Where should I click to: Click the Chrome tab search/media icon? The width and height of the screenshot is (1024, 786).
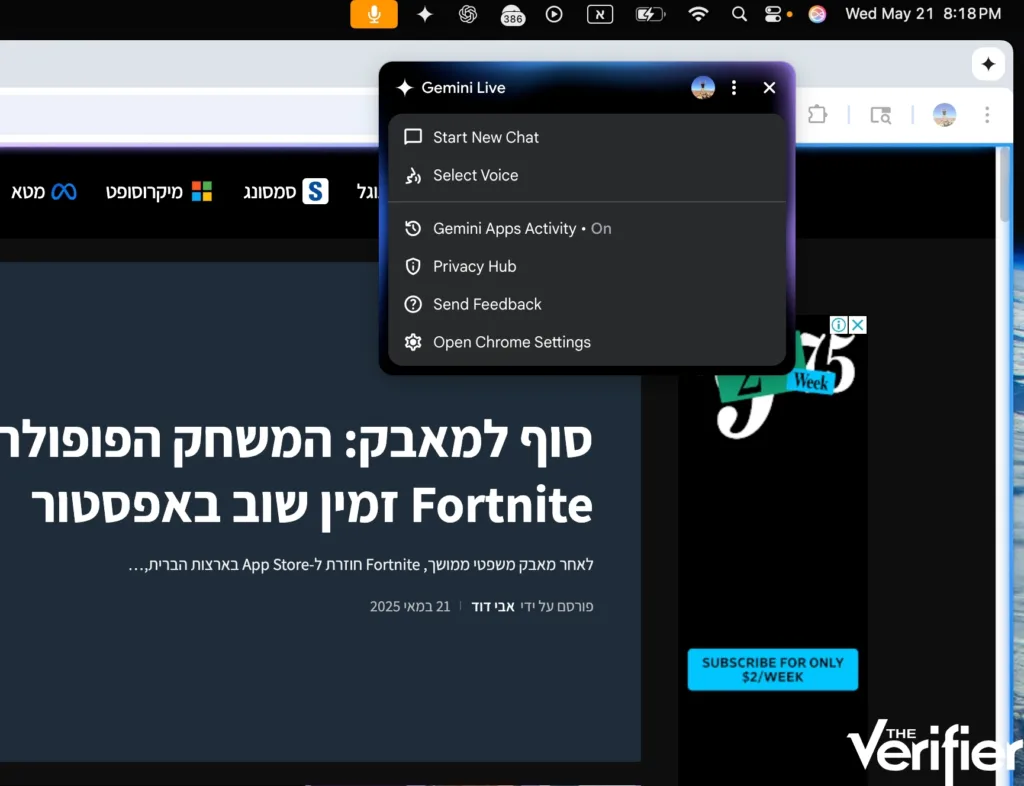click(880, 116)
